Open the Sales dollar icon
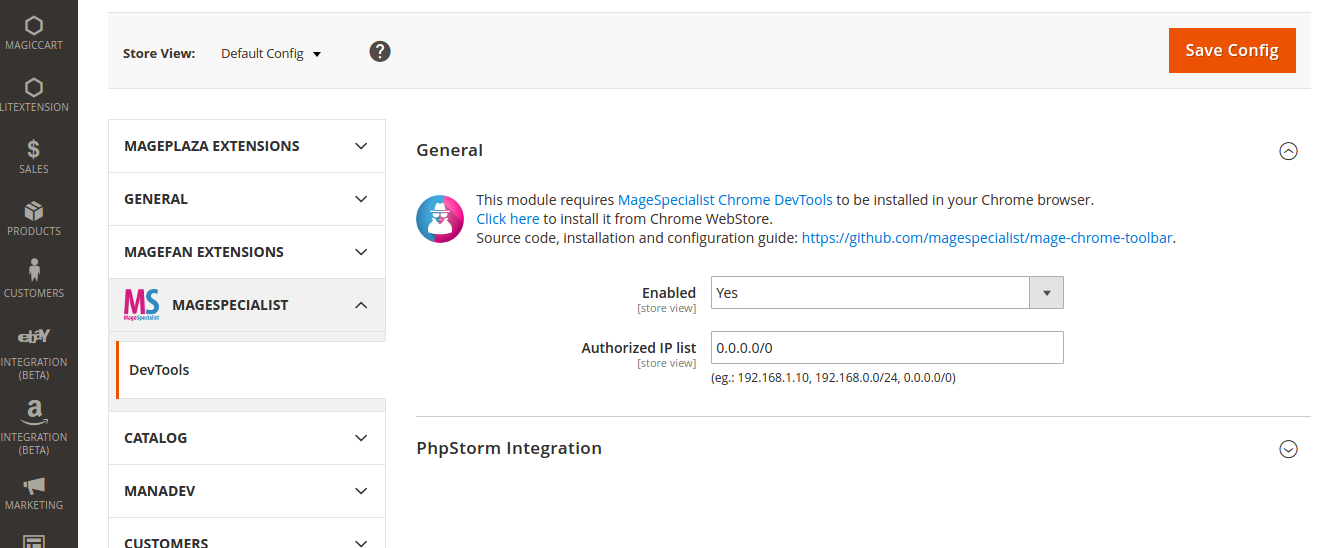The image size is (1328, 548). click(x=34, y=150)
